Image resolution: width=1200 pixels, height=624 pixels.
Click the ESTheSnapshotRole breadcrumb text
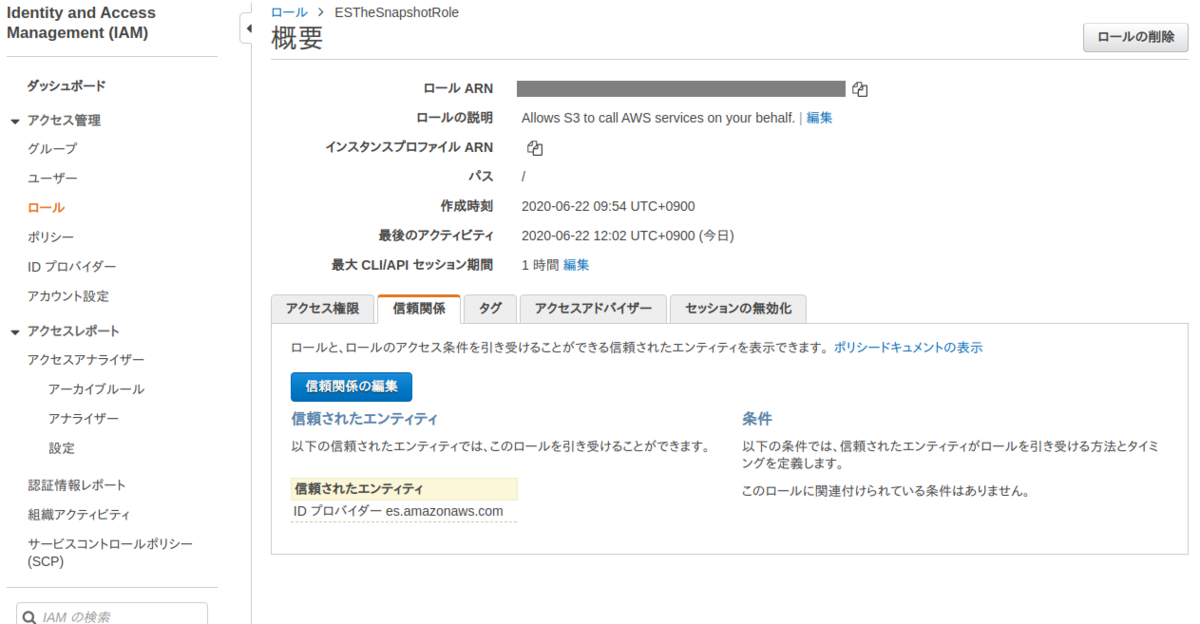click(397, 12)
